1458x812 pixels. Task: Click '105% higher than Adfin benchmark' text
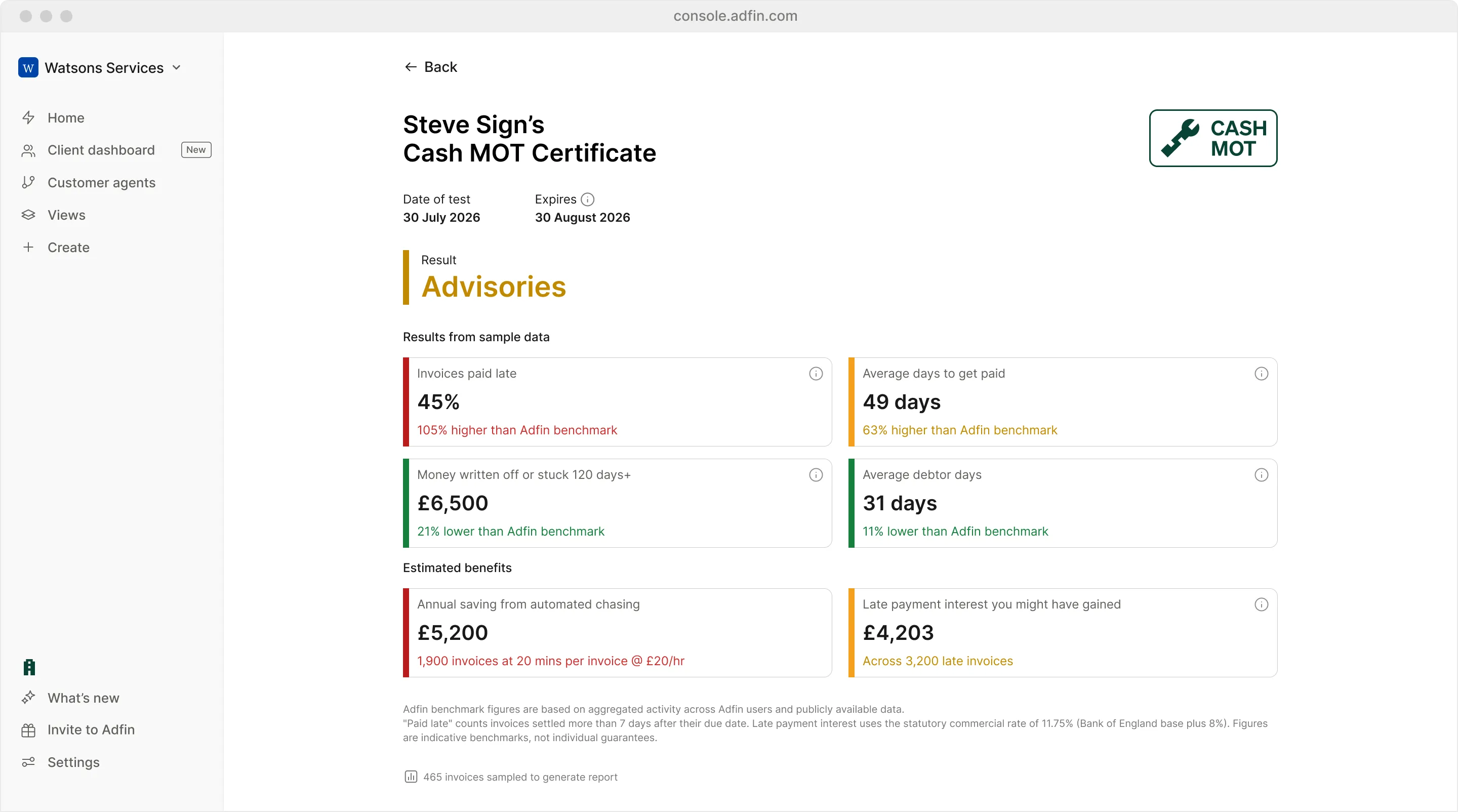point(517,430)
